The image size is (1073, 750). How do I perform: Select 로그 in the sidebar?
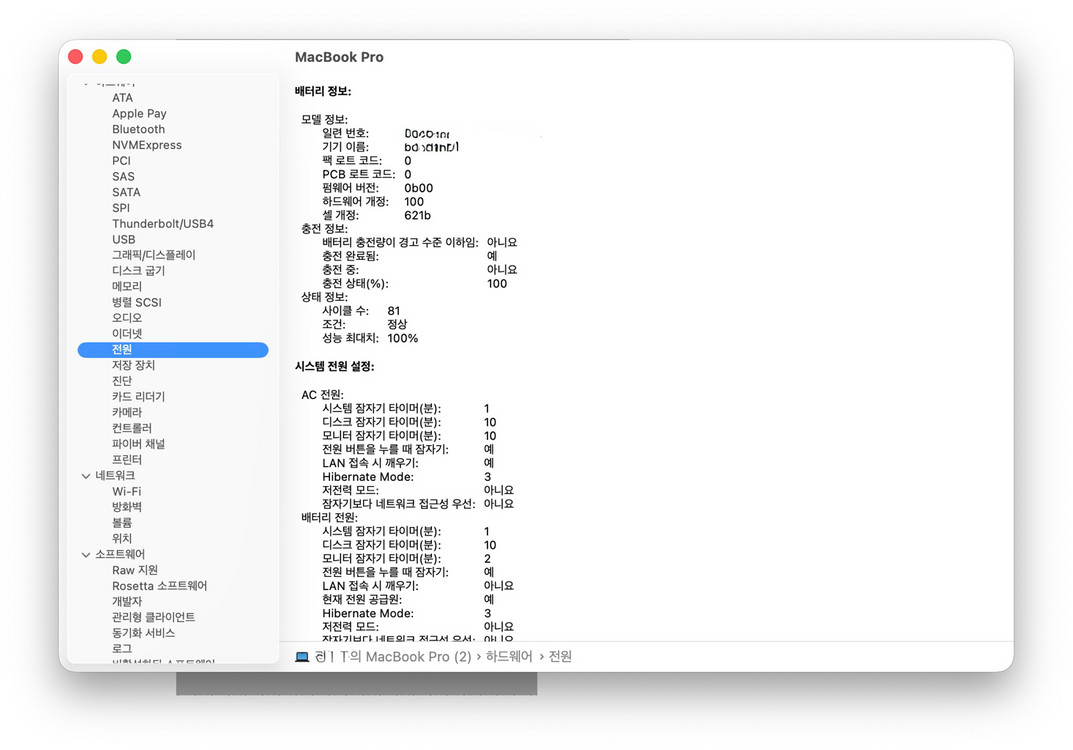[121, 649]
